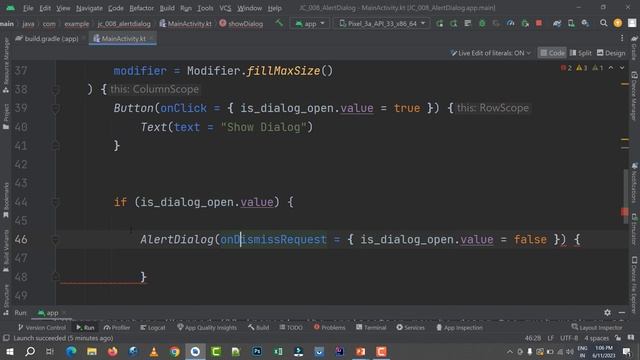This screenshot has height=360, width=640.
Task: Open SDK Manager from the toolbar icon
Action: 585,23
